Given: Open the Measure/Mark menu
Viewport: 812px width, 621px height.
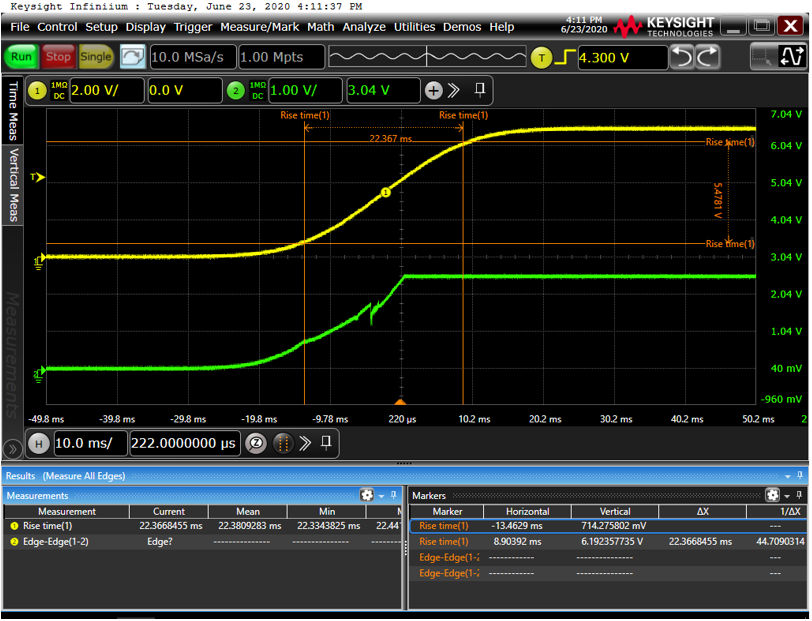Looking at the screenshot, I should pyautogui.click(x=259, y=27).
